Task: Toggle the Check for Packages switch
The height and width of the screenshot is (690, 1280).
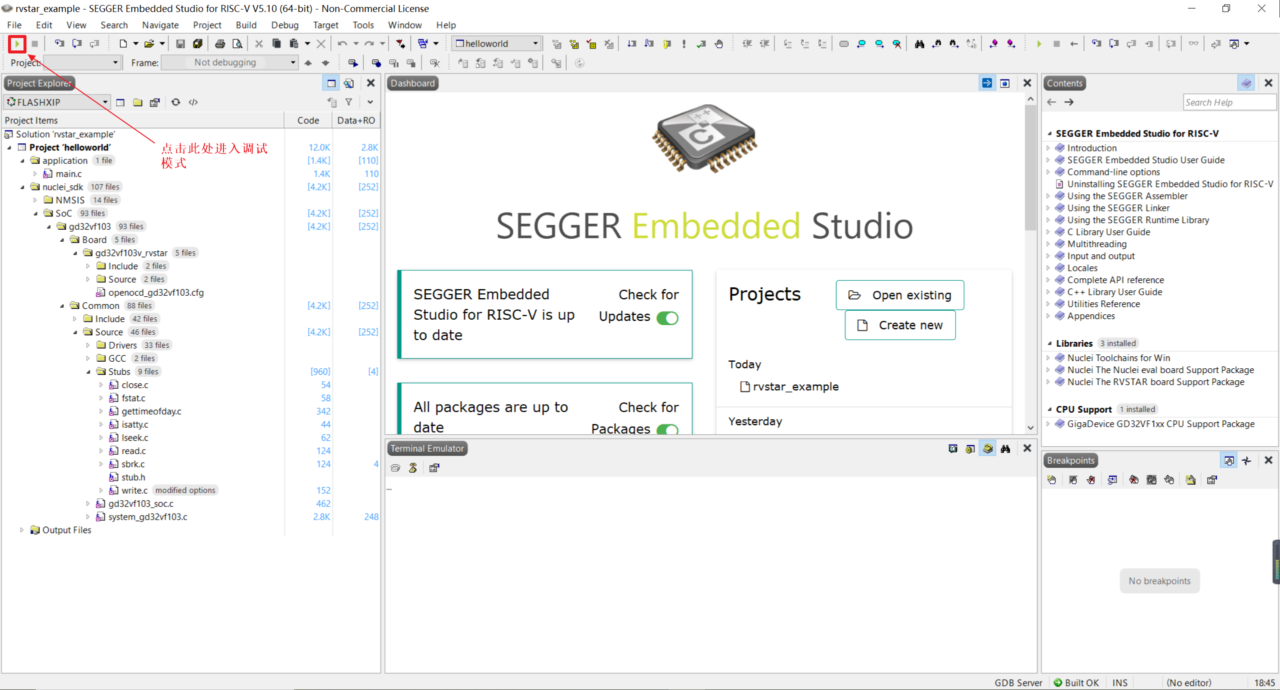Action: [667, 430]
